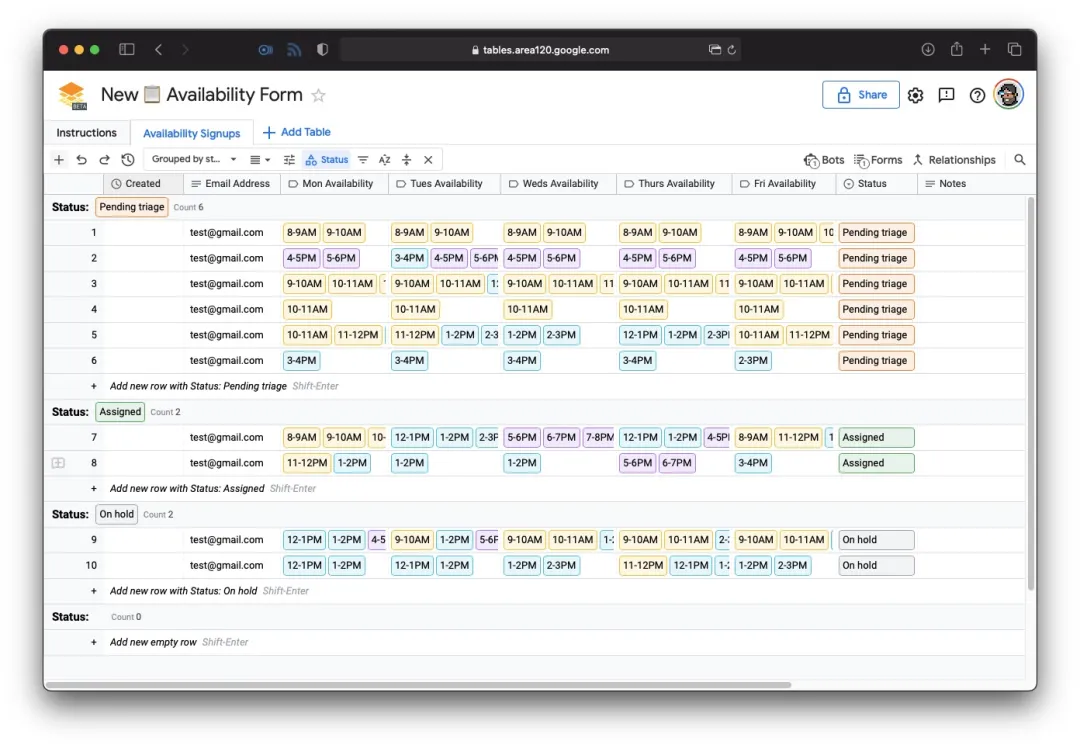This screenshot has width=1080, height=748.
Task: Click the horizontal scrollbar at bottom
Action: [419, 685]
